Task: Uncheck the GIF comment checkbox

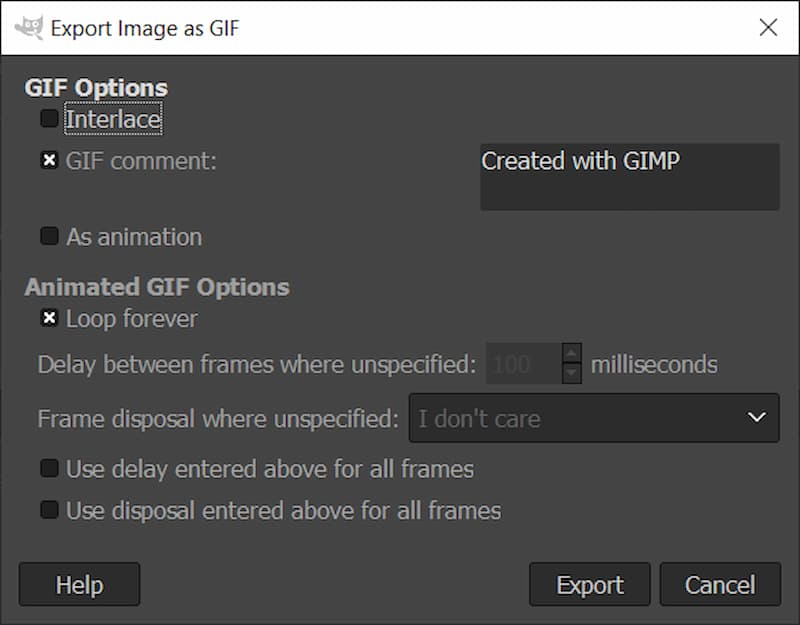Action: click(49, 160)
